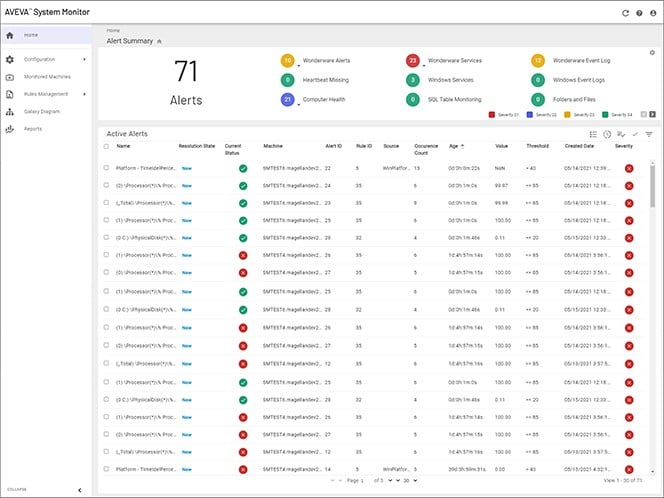Viewport: 664px width, 498px height.
Task: Click the clock history icon in Active Alerts
Action: click(x=607, y=134)
